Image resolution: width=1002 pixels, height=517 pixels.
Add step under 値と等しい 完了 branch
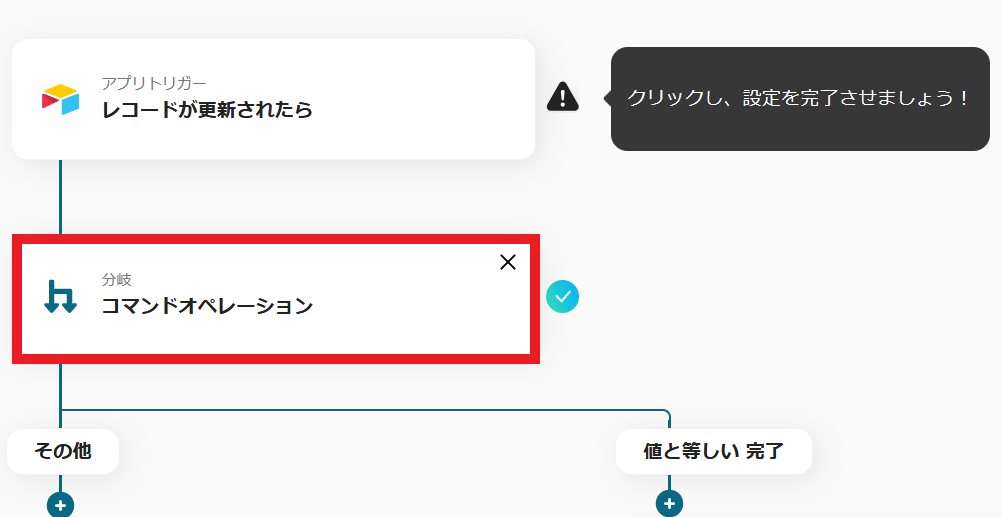coord(669,504)
